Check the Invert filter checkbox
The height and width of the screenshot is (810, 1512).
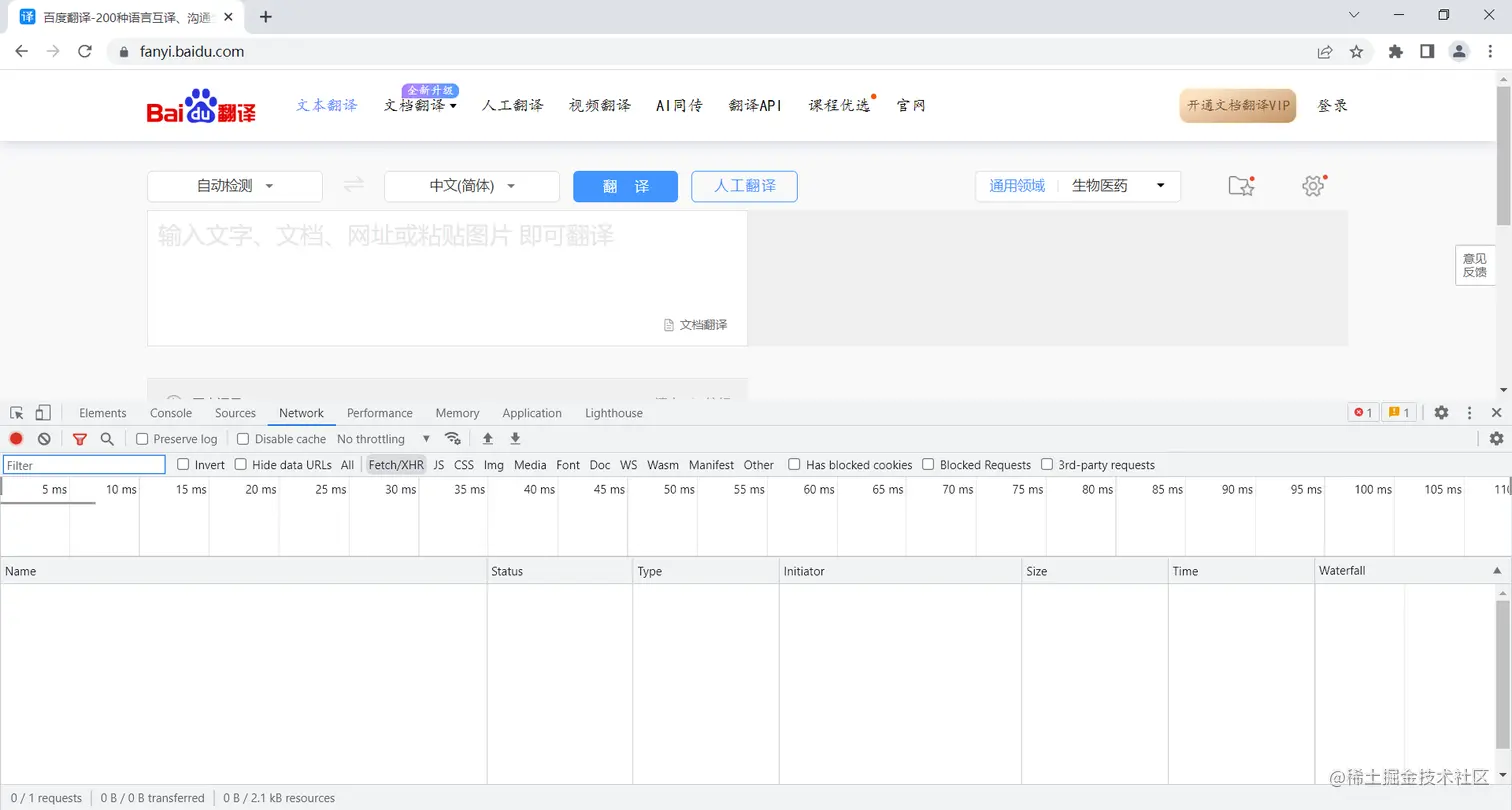click(x=183, y=464)
